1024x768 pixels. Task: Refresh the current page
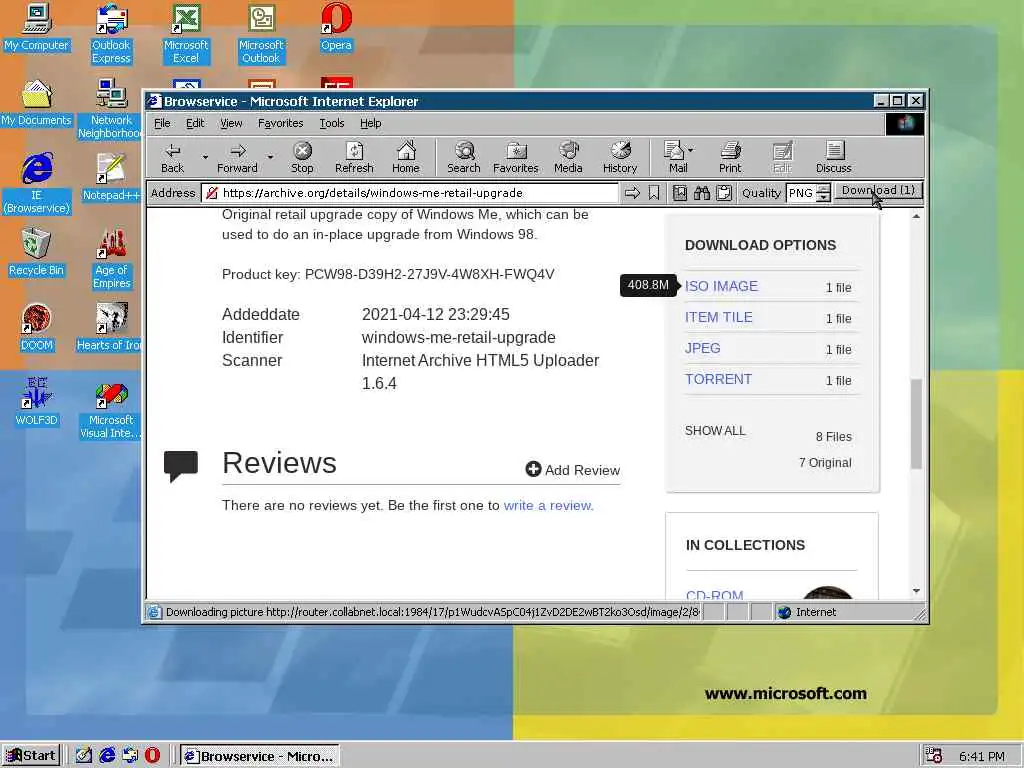point(354,158)
